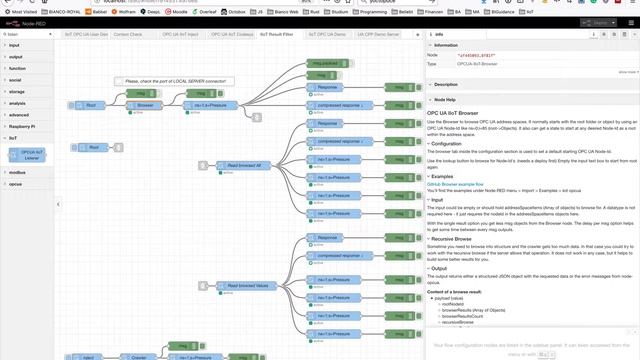Select the Browser node in the flow
Screen dimensions: 640x360
coord(144,105)
